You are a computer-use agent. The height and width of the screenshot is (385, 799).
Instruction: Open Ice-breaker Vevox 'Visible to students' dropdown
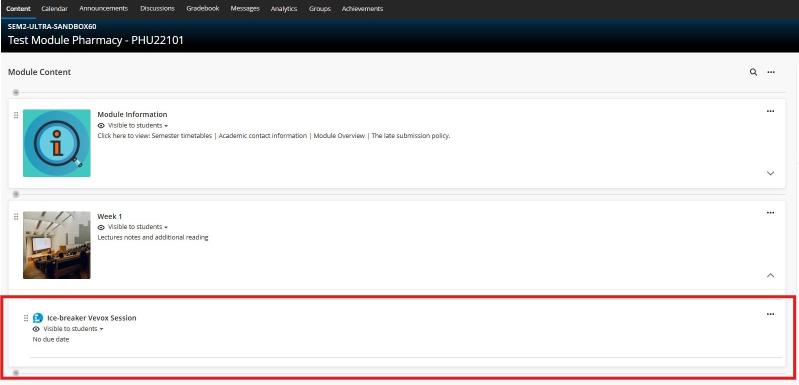[73, 329]
